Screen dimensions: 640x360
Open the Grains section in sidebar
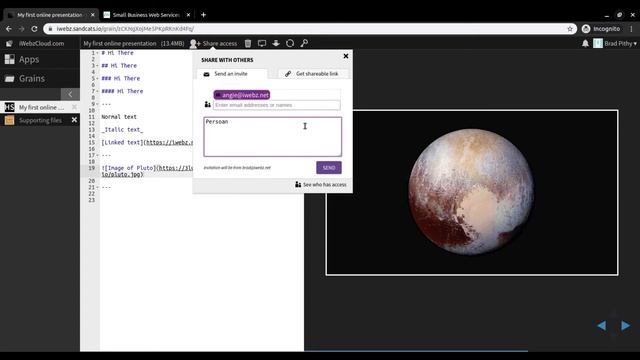pyautogui.click(x=40, y=78)
